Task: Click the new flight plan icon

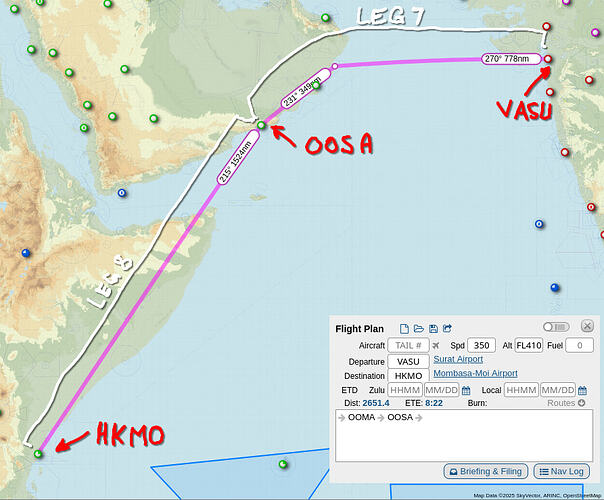Action: (x=403, y=328)
